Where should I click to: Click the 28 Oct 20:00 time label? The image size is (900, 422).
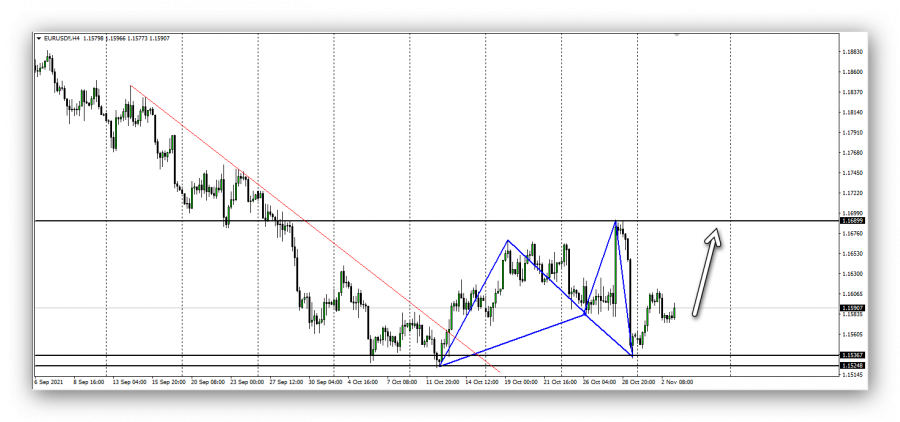coord(638,381)
